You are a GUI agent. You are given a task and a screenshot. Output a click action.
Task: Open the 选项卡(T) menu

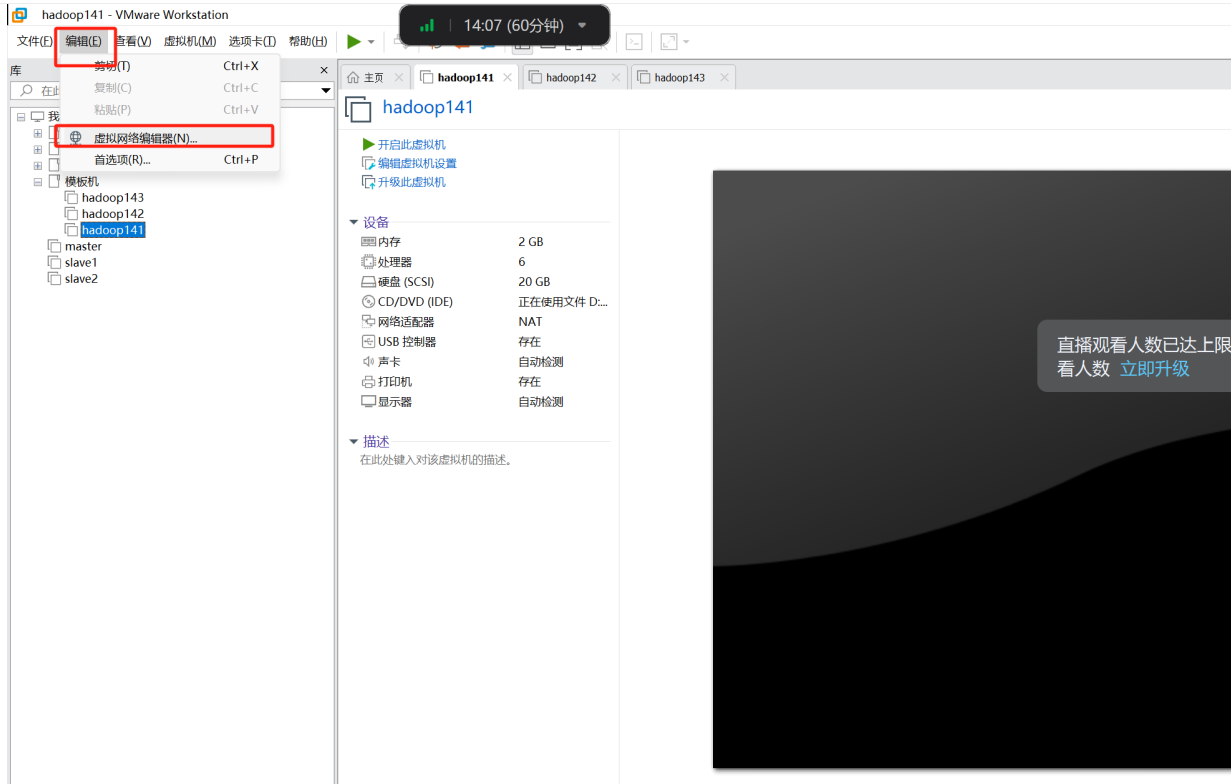(x=252, y=41)
